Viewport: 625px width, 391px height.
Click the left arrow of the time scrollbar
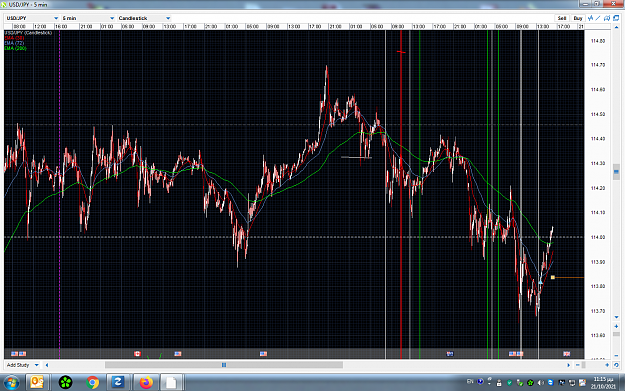click(x=47, y=365)
